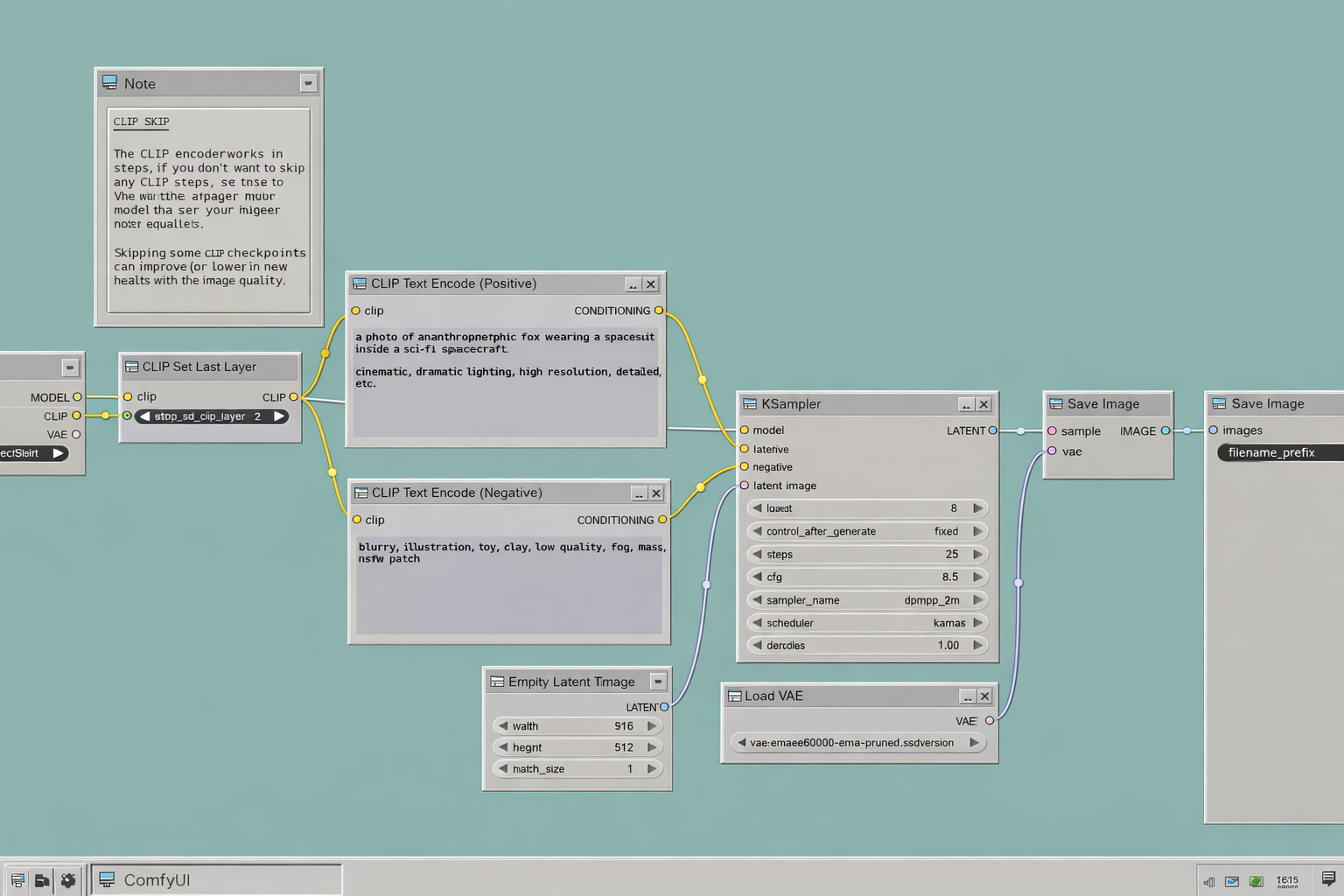Viewport: 1344px width, 896px height.
Task: Increase KSampler steps with the right arrow
Action: tap(977, 554)
